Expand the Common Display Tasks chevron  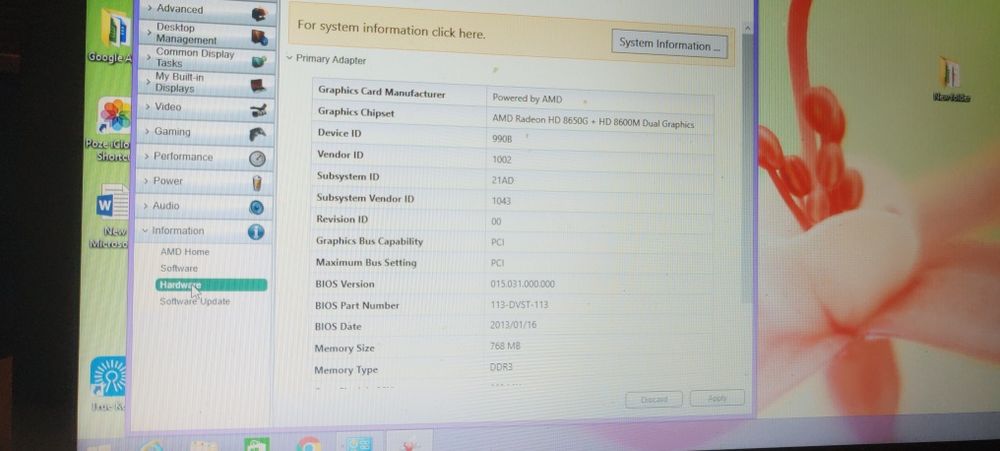149,58
